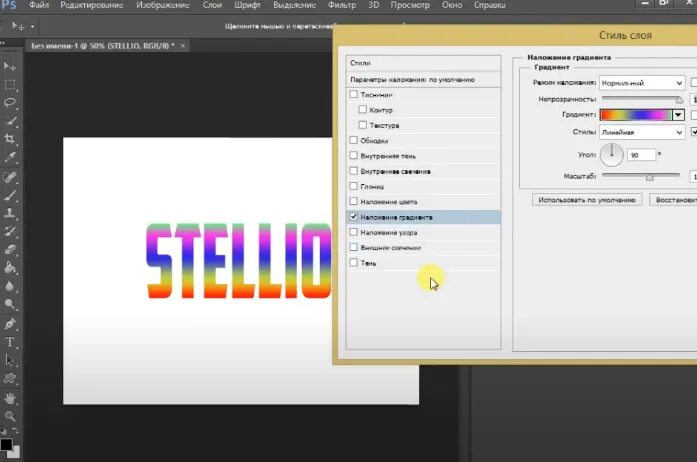The width and height of the screenshot is (697, 462).
Task: Enable the Тень checkbox
Action: [353, 262]
